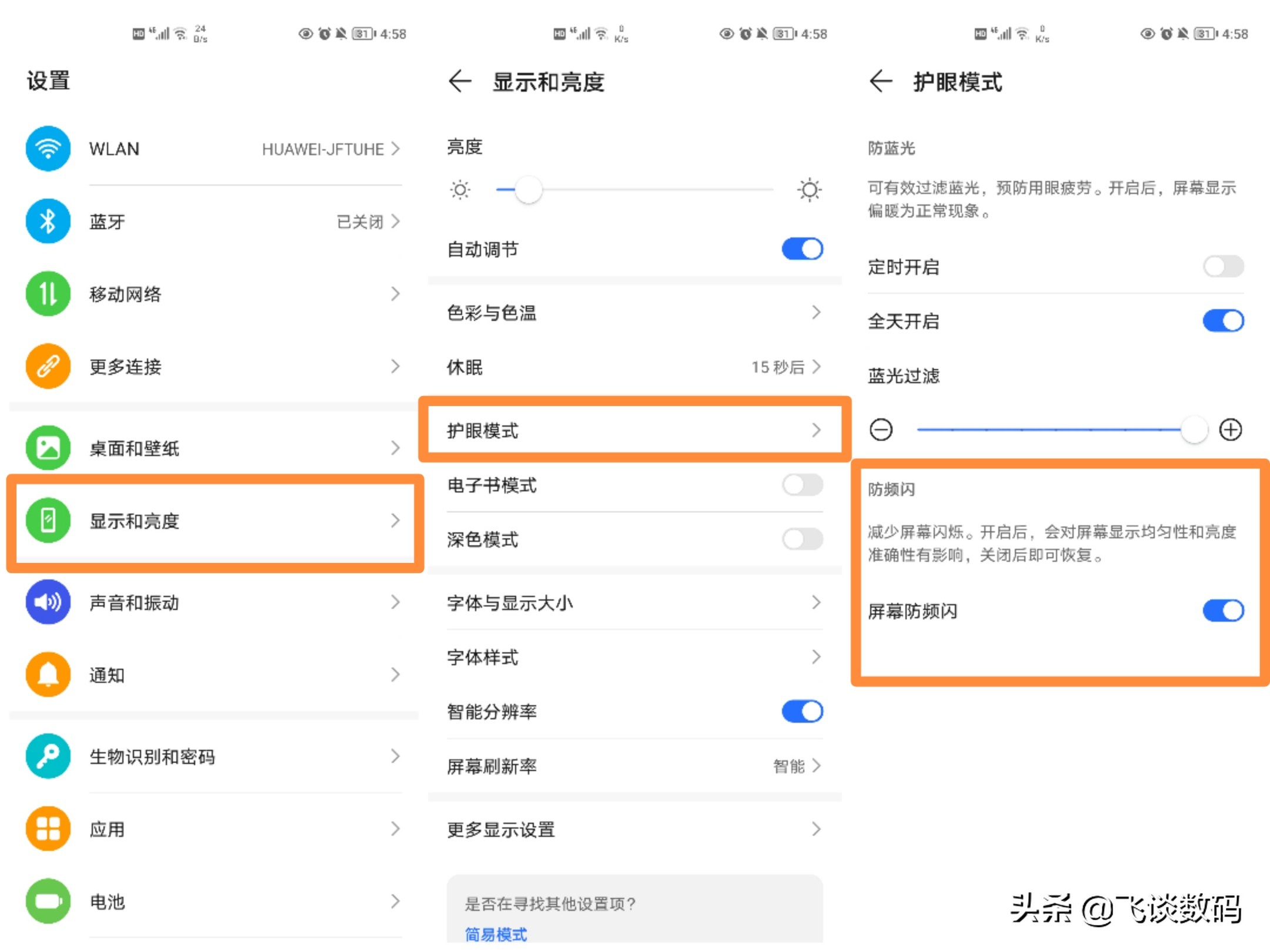
Task: Select the Bluetooth (蓝牙) icon
Action: coord(47,222)
